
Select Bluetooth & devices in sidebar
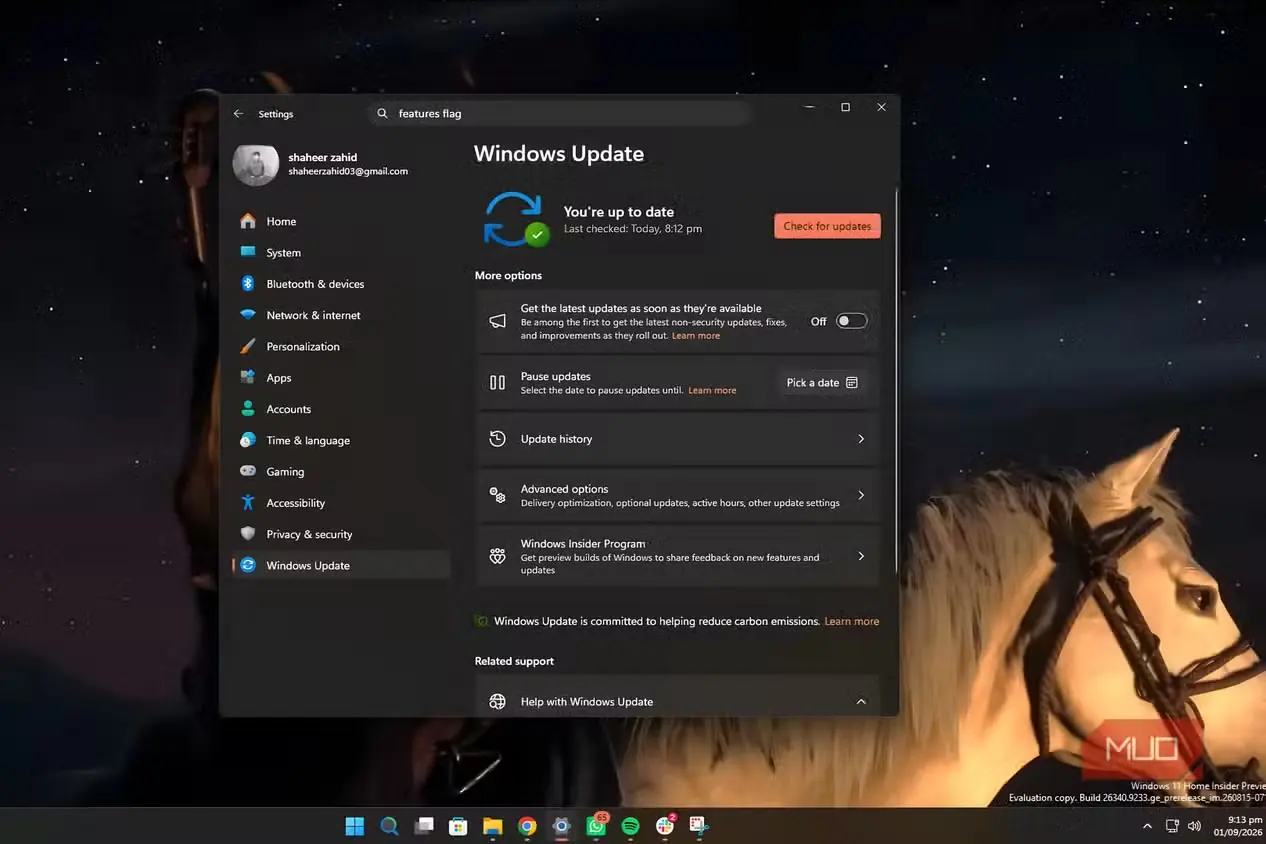pos(340,284)
